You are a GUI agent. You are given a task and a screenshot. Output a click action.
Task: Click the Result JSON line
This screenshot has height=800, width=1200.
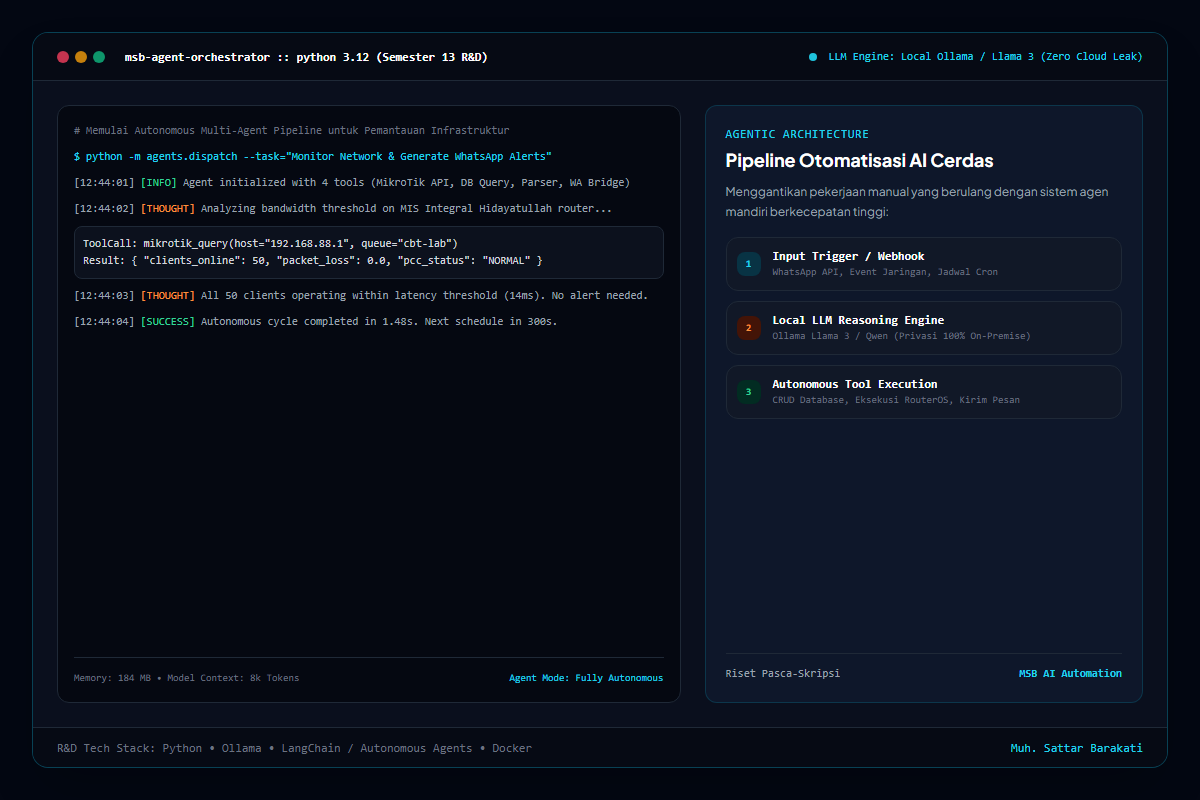click(313, 261)
